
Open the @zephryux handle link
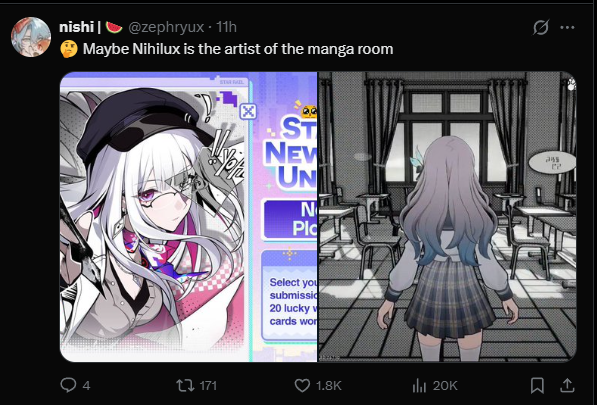click(x=166, y=27)
